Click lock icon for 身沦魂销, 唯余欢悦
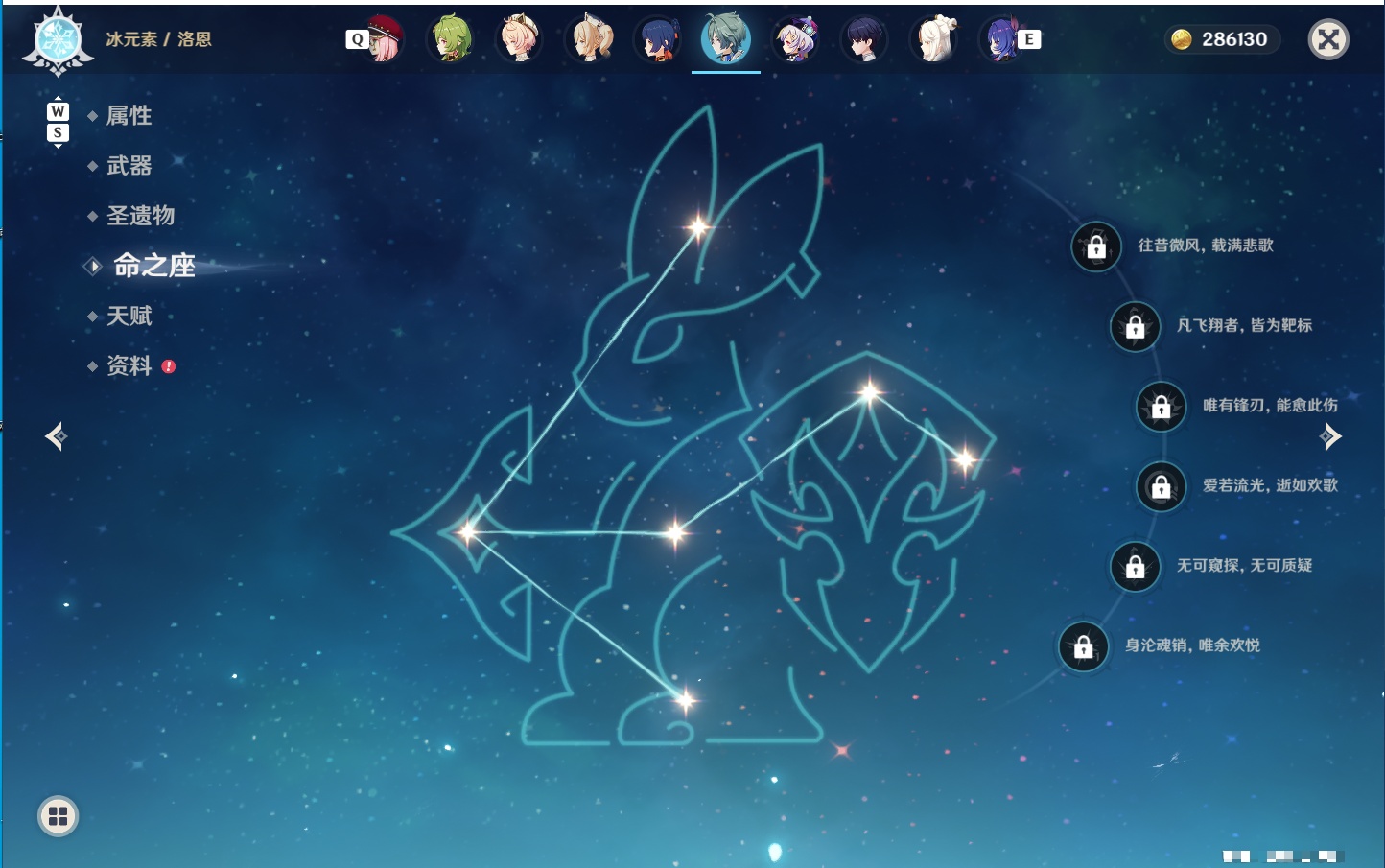The width and height of the screenshot is (1385, 868). (1083, 645)
